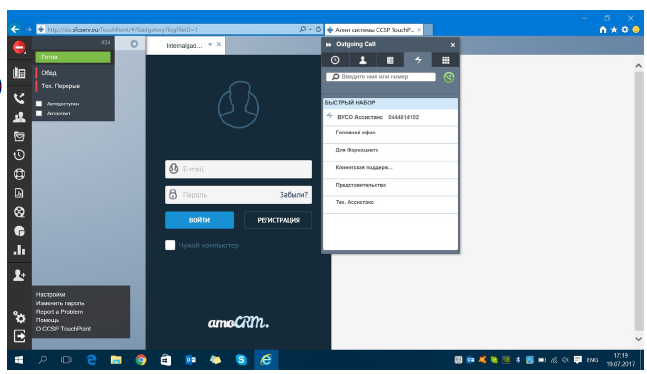Select the Тех. Перерыв status

[61, 86]
